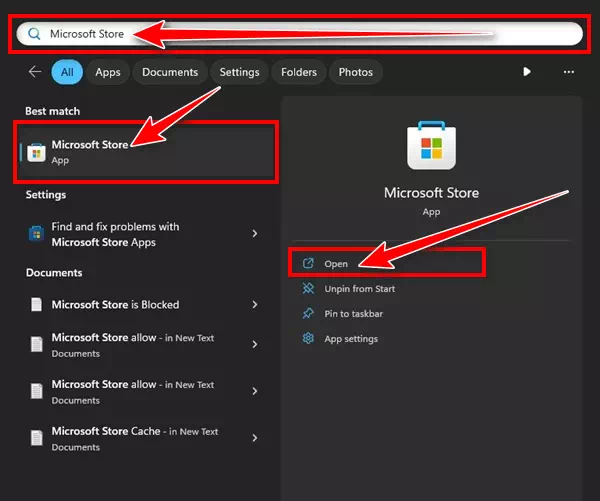The width and height of the screenshot is (600, 501).
Task: Click file icon of Microsoft Store is Blocked
Action: [37, 305]
